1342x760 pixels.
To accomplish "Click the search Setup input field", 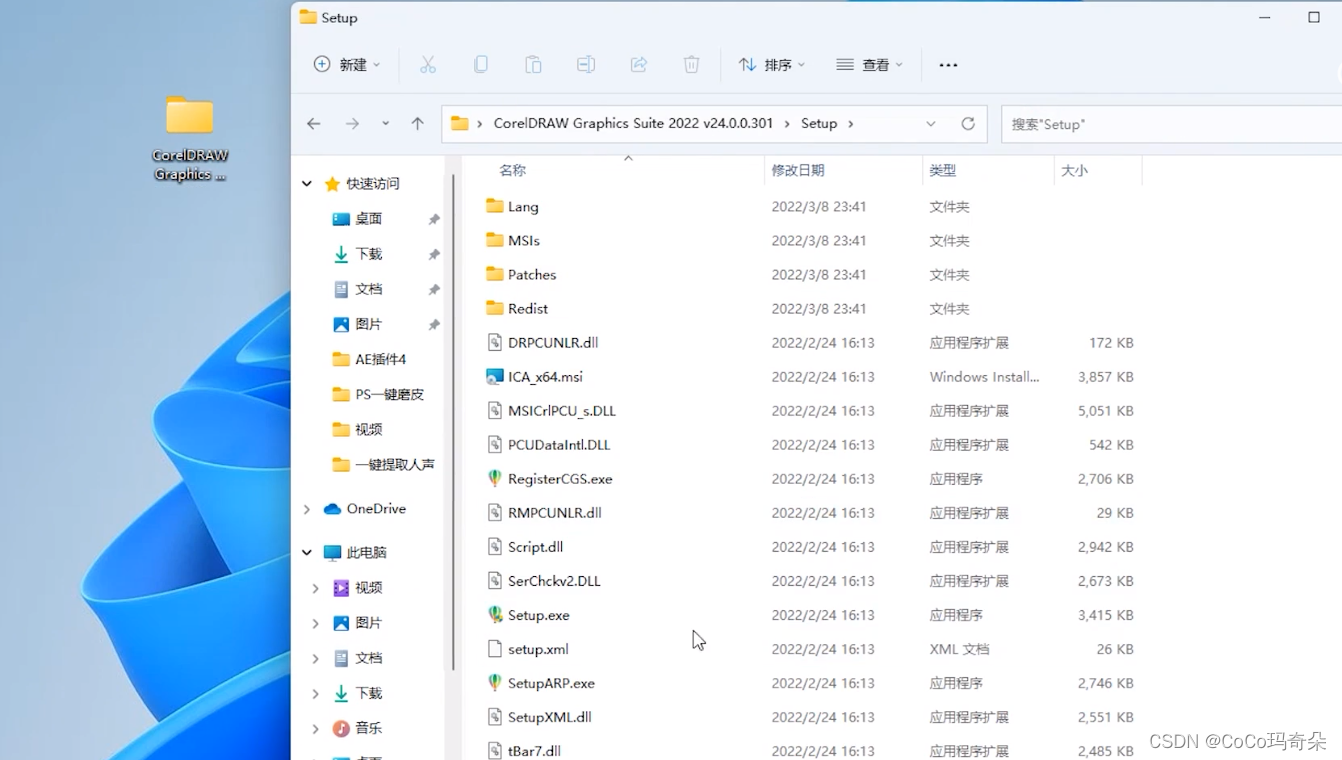I will tap(1171, 124).
